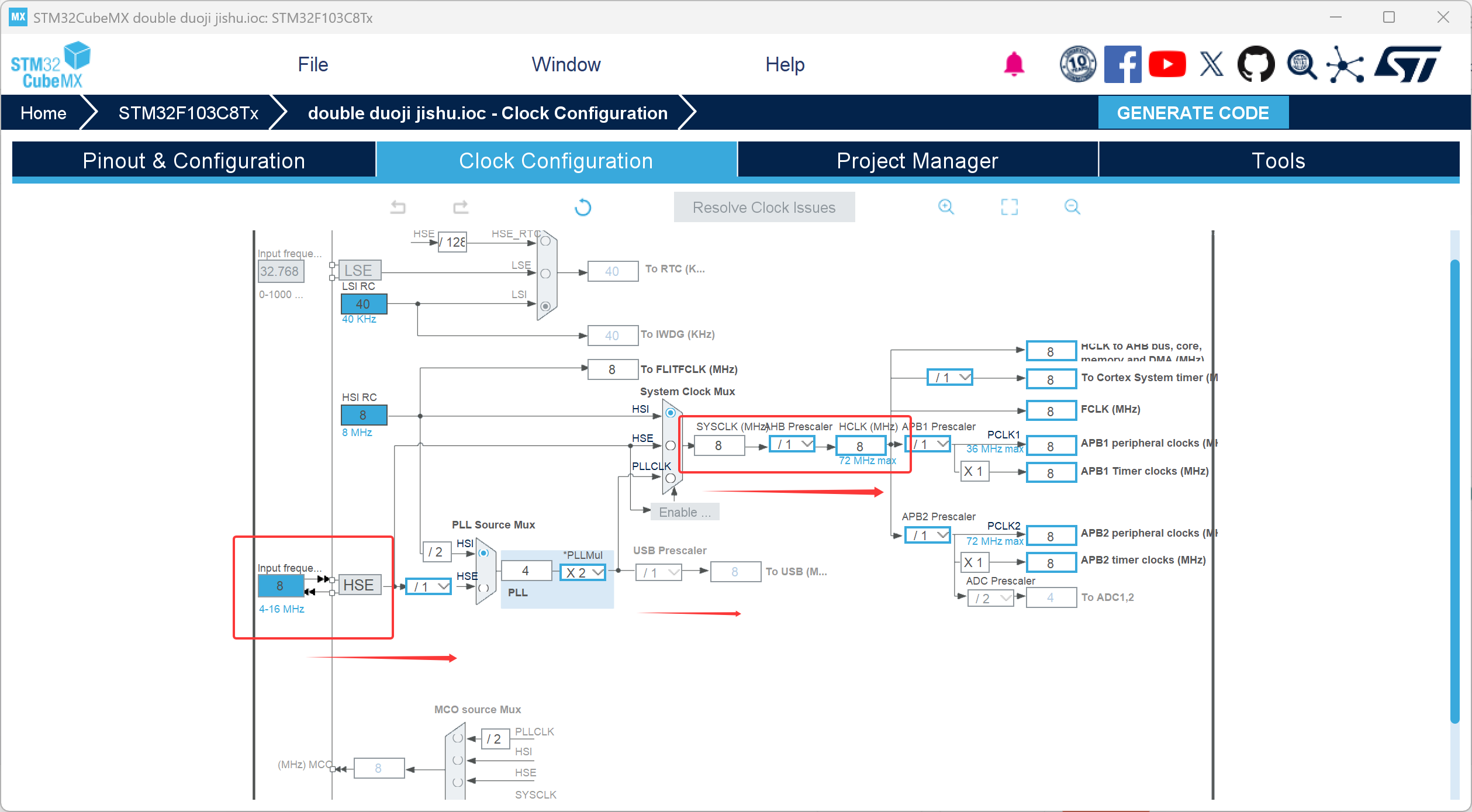Viewport: 1472px width, 812px height.
Task: Select HSE in System Clock Mux
Action: click(x=671, y=445)
